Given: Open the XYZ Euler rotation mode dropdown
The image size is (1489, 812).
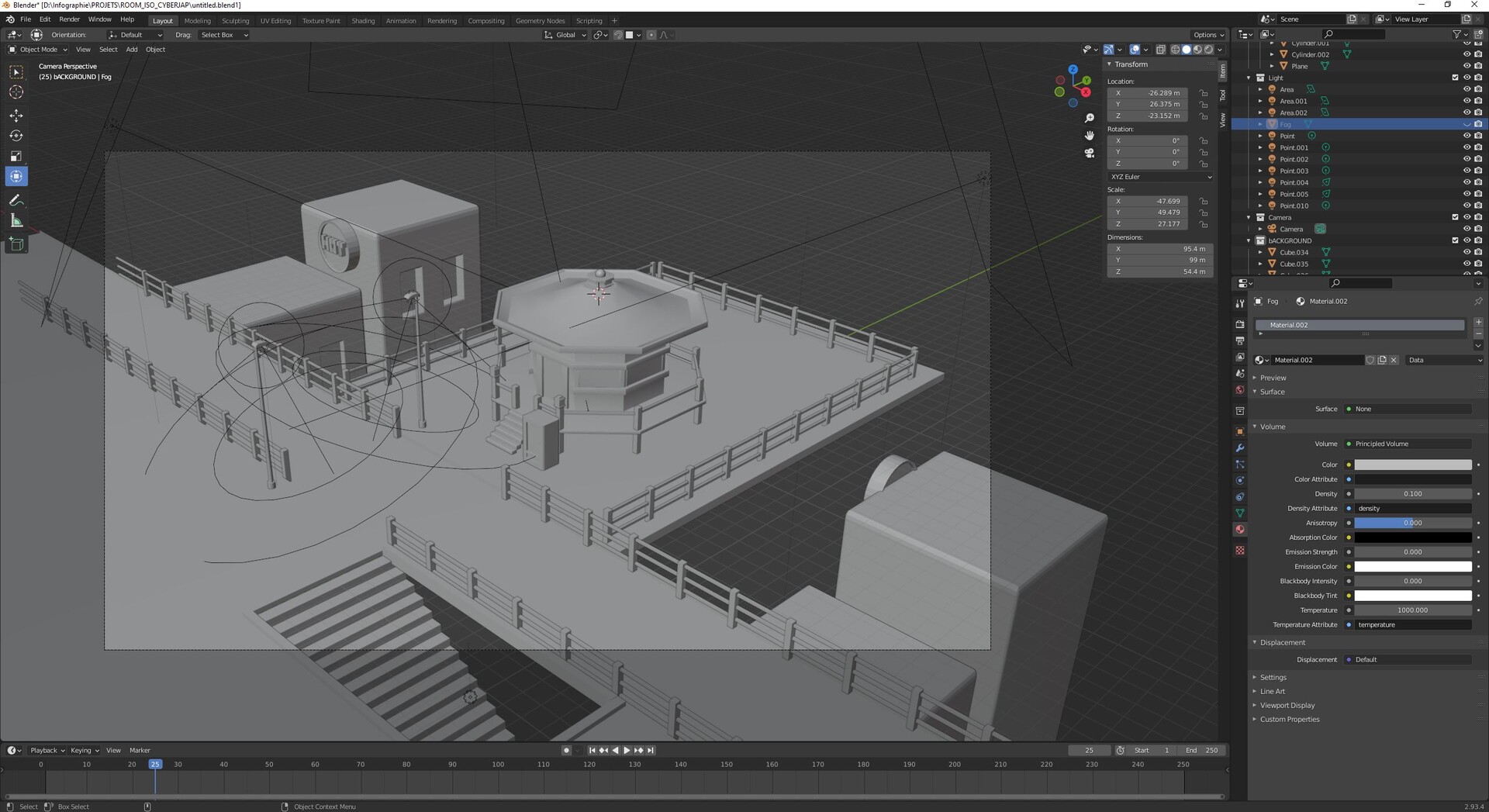Looking at the screenshot, I should (x=1160, y=177).
